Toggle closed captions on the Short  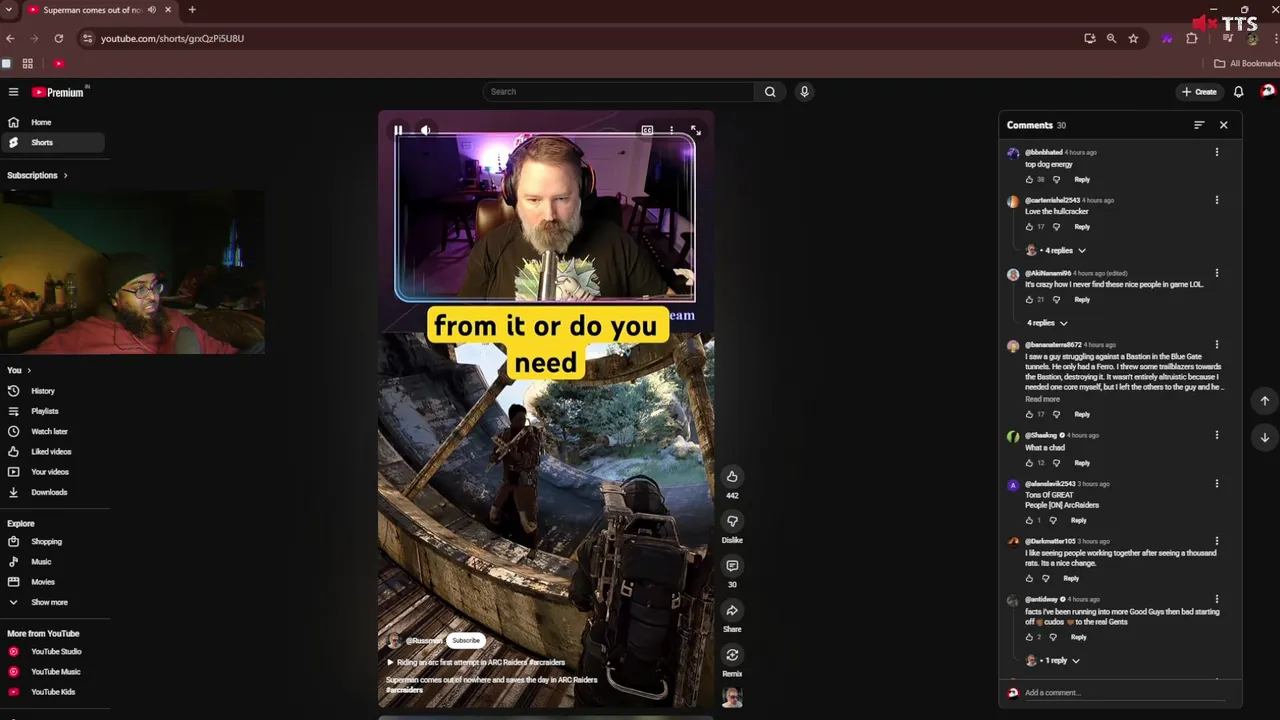(x=647, y=130)
